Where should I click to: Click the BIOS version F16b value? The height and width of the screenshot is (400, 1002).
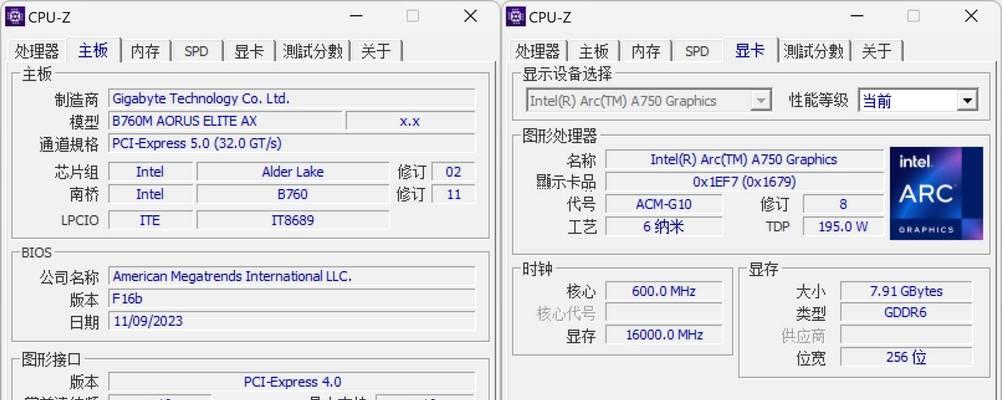pos(291,298)
